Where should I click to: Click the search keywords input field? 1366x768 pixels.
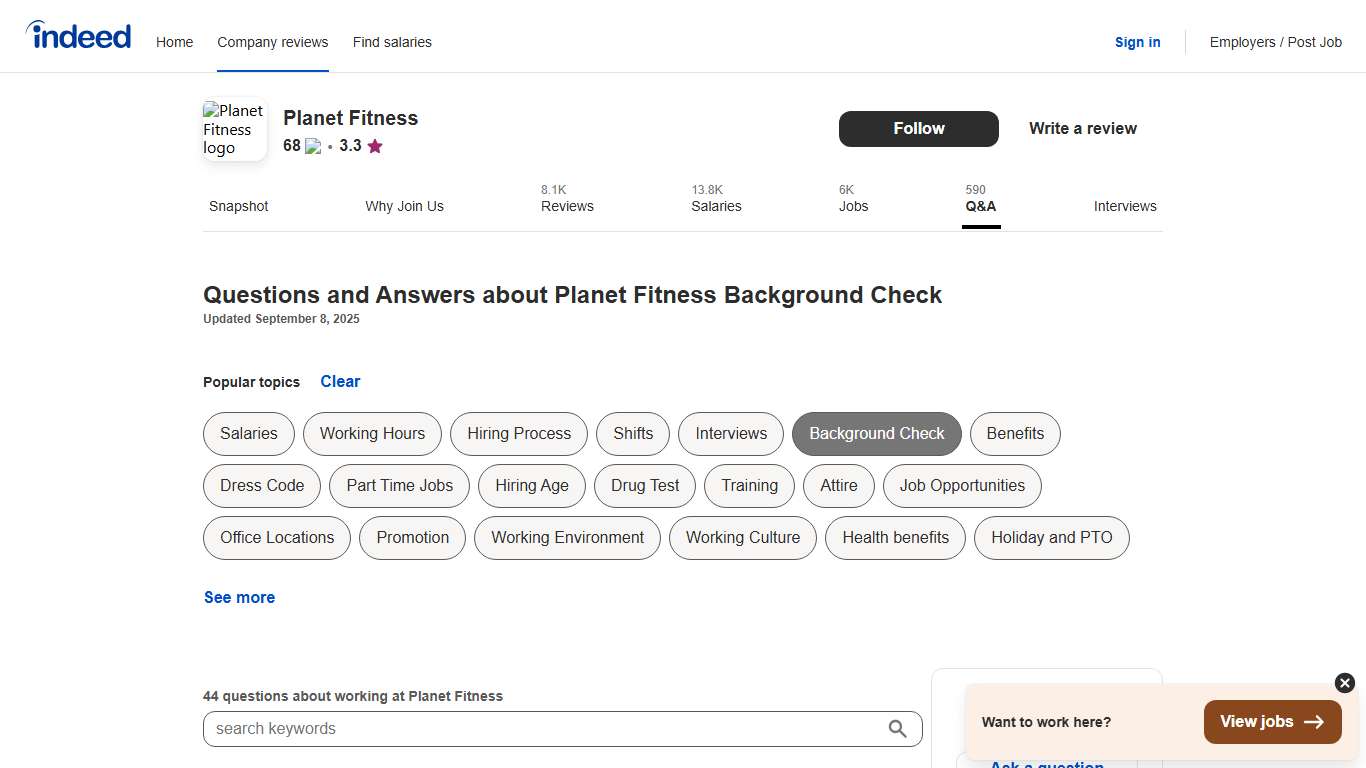pyautogui.click(x=550, y=729)
